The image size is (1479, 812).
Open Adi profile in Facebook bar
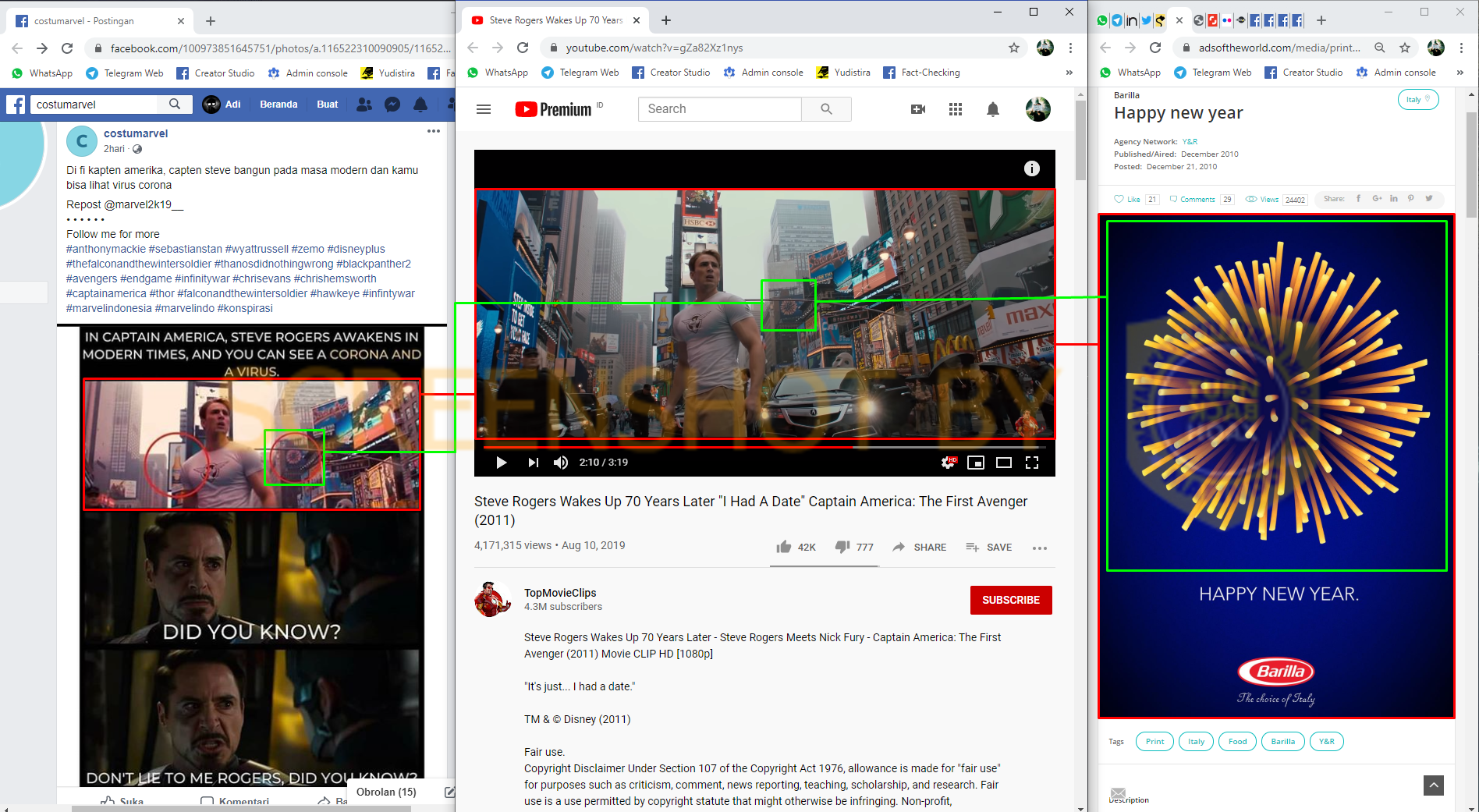(222, 104)
